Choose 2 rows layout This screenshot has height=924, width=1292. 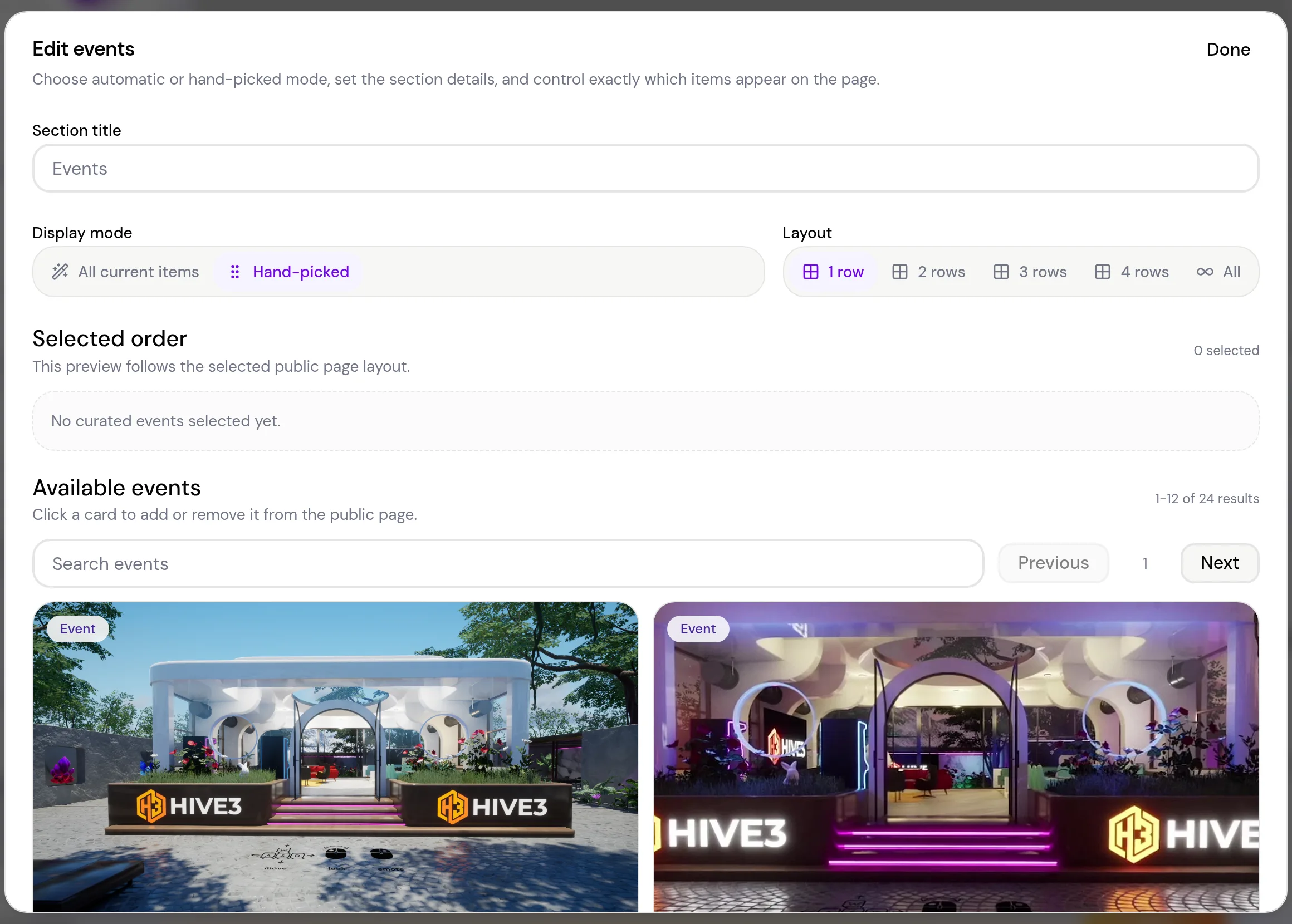tap(928, 272)
